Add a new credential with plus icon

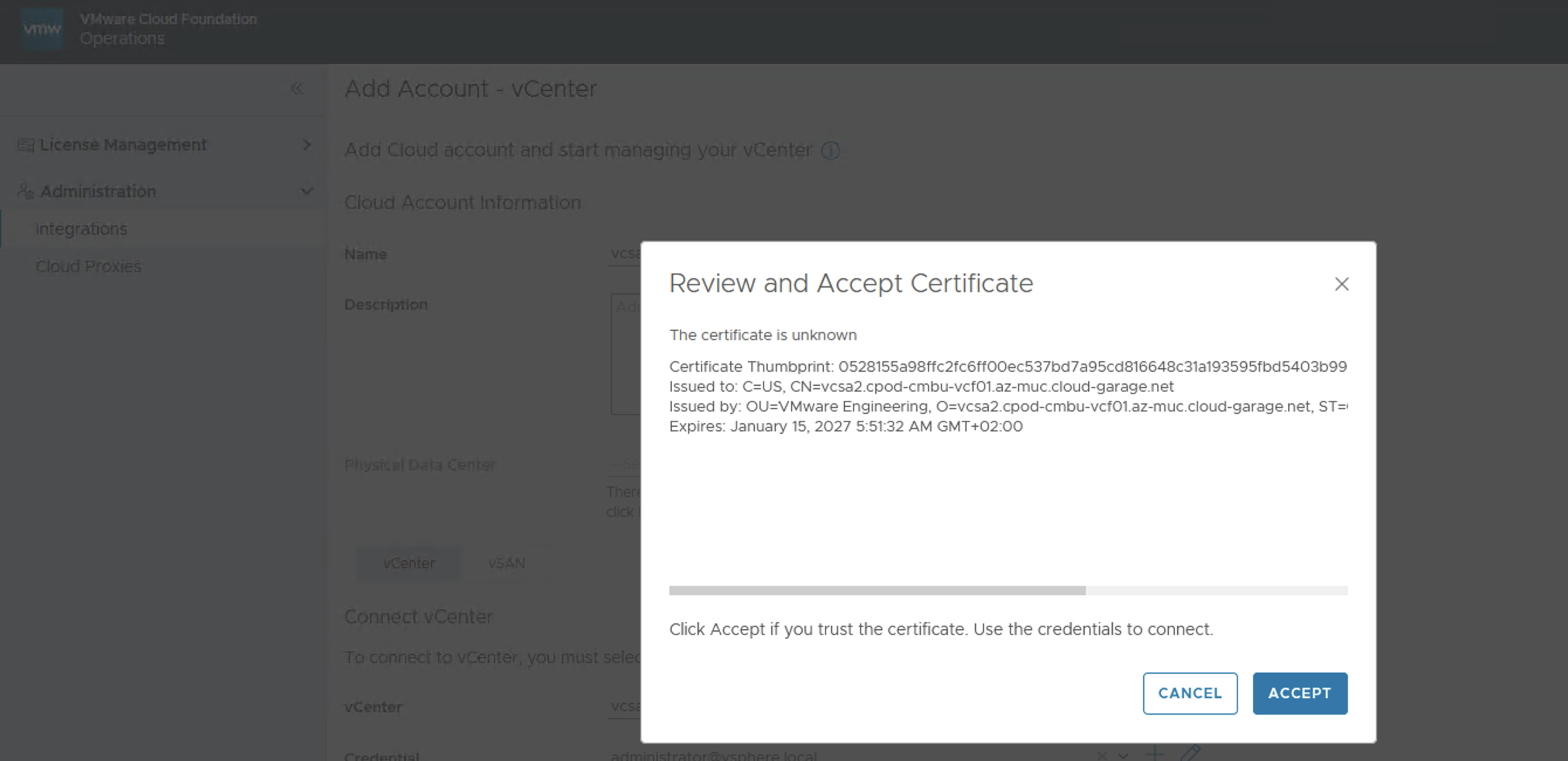point(1154,755)
